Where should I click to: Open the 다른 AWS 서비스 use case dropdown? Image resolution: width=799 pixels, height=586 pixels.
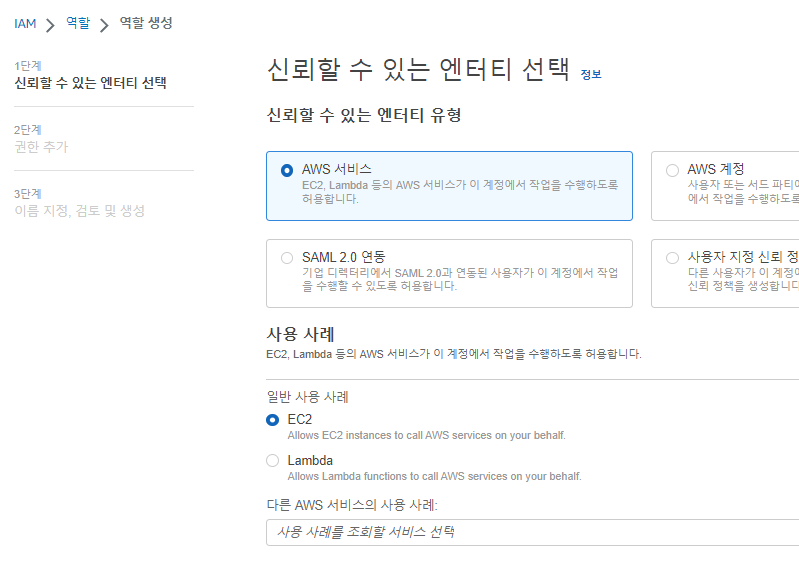(x=532, y=532)
